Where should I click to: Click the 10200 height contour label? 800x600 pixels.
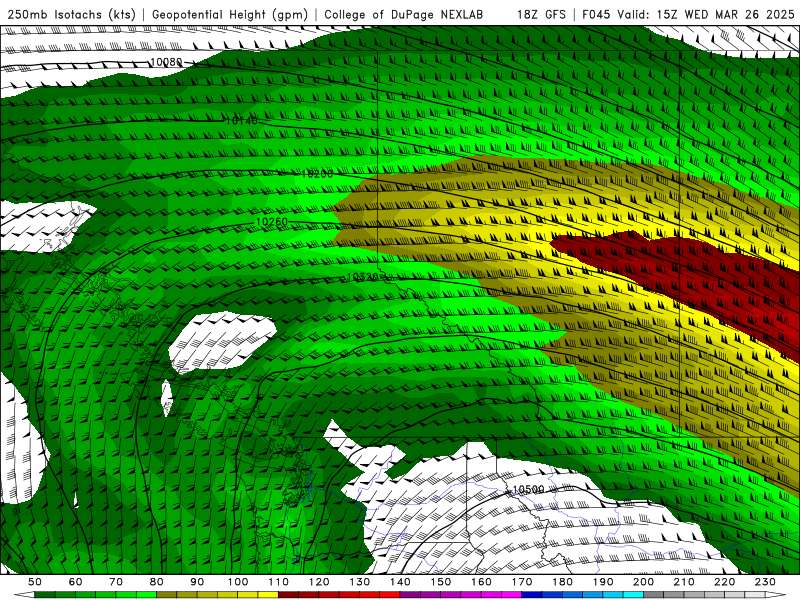[317, 173]
